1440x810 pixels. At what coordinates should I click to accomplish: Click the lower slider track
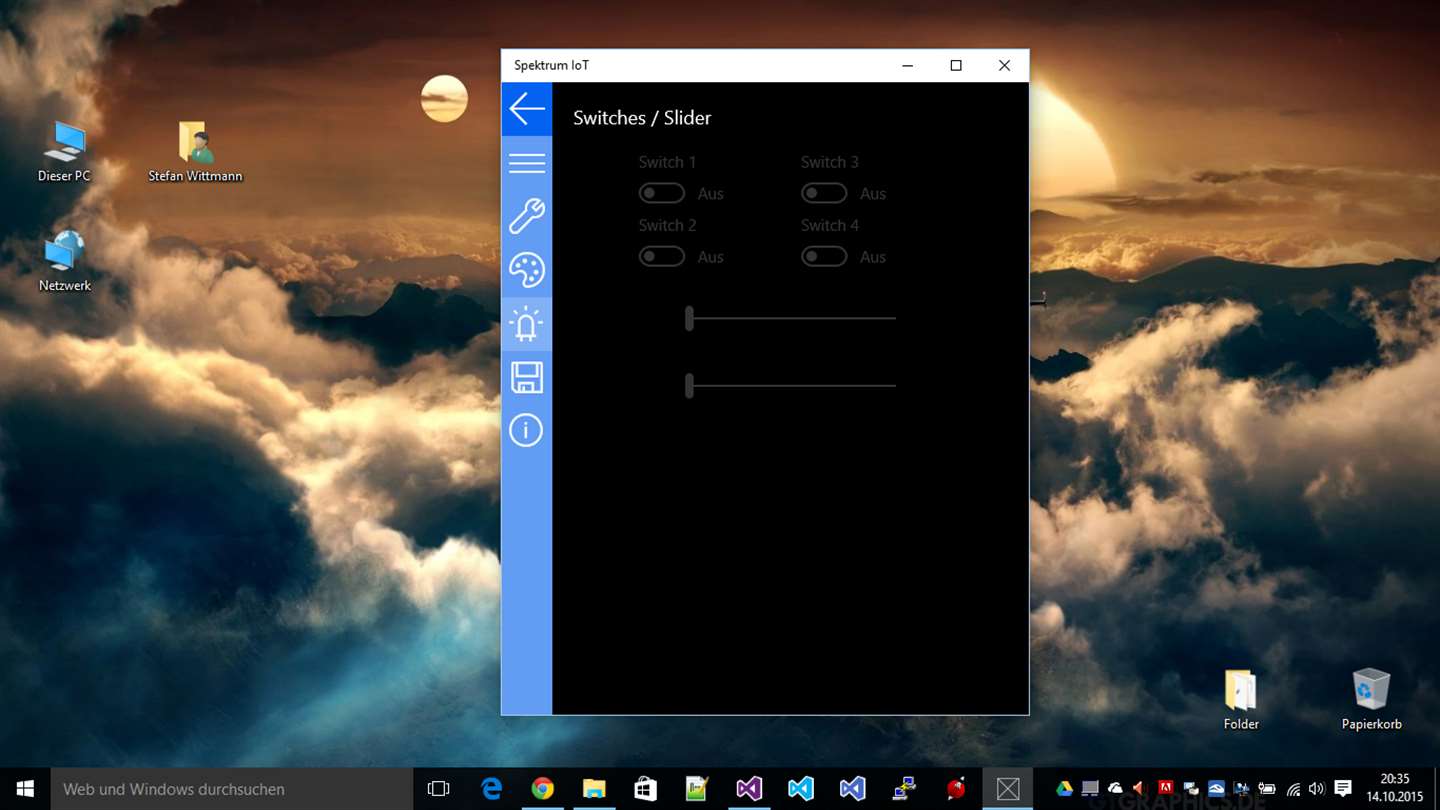click(x=791, y=386)
